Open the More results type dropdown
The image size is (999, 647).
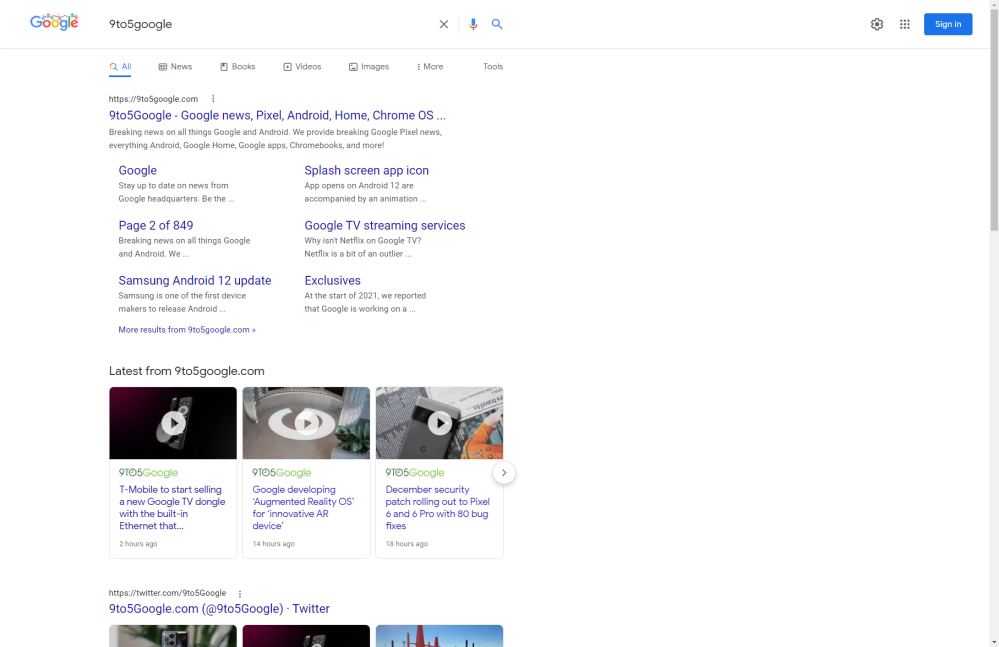429,66
